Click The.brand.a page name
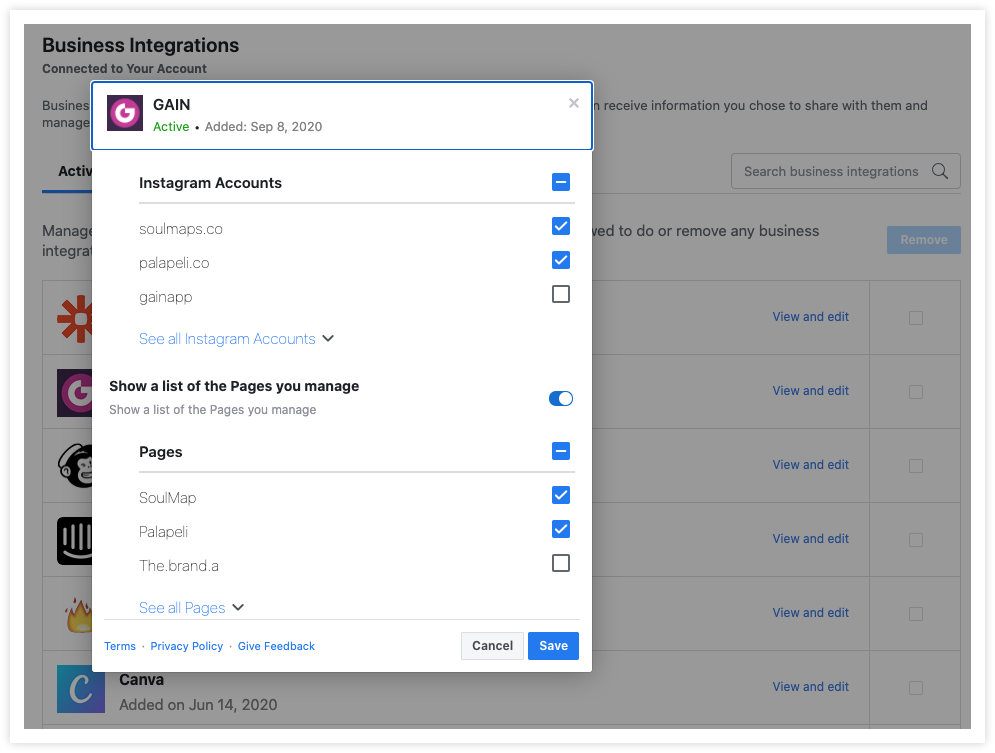995x753 pixels. click(179, 566)
